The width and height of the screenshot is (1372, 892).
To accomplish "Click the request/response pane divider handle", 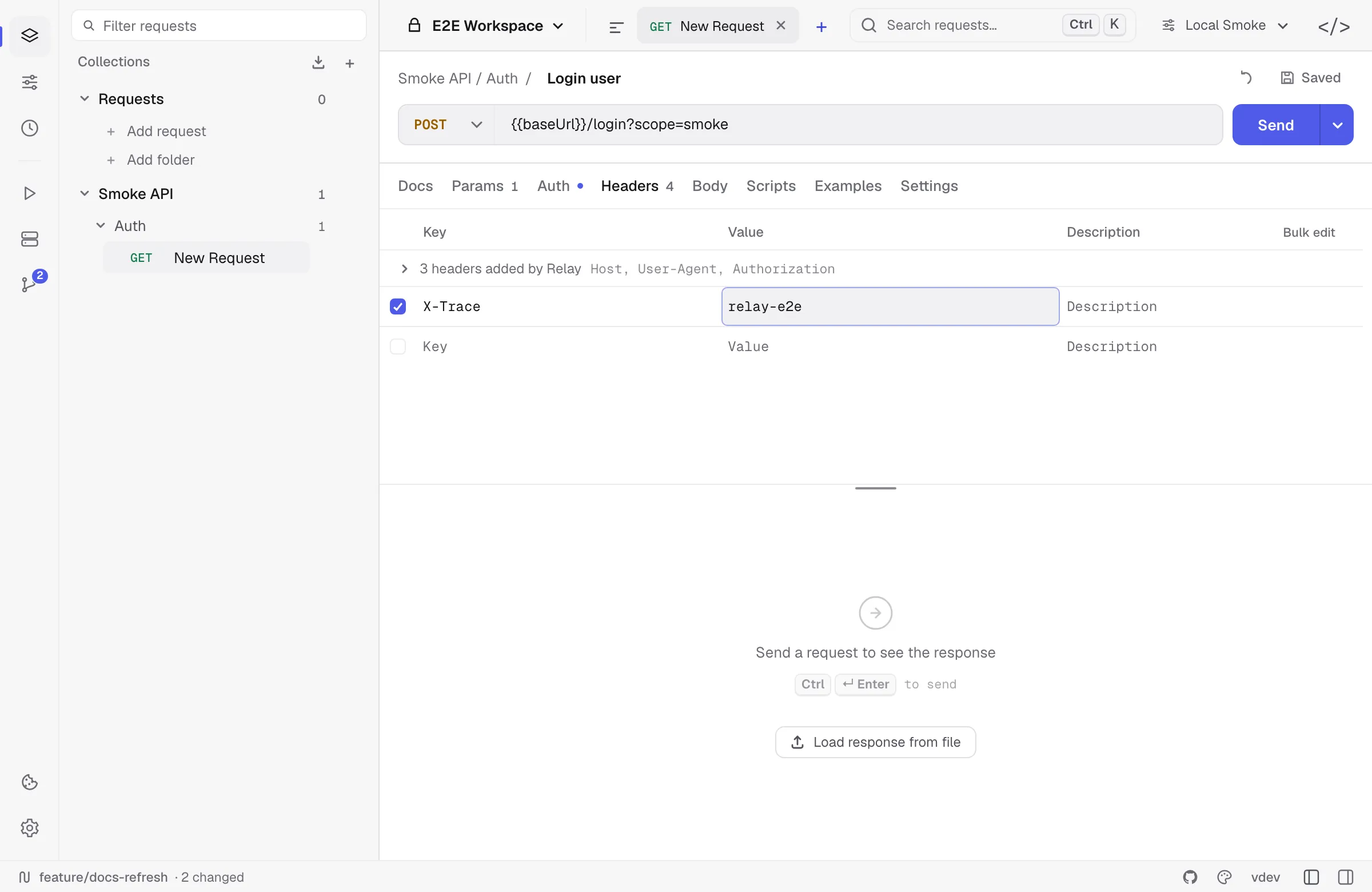I will coord(875,488).
